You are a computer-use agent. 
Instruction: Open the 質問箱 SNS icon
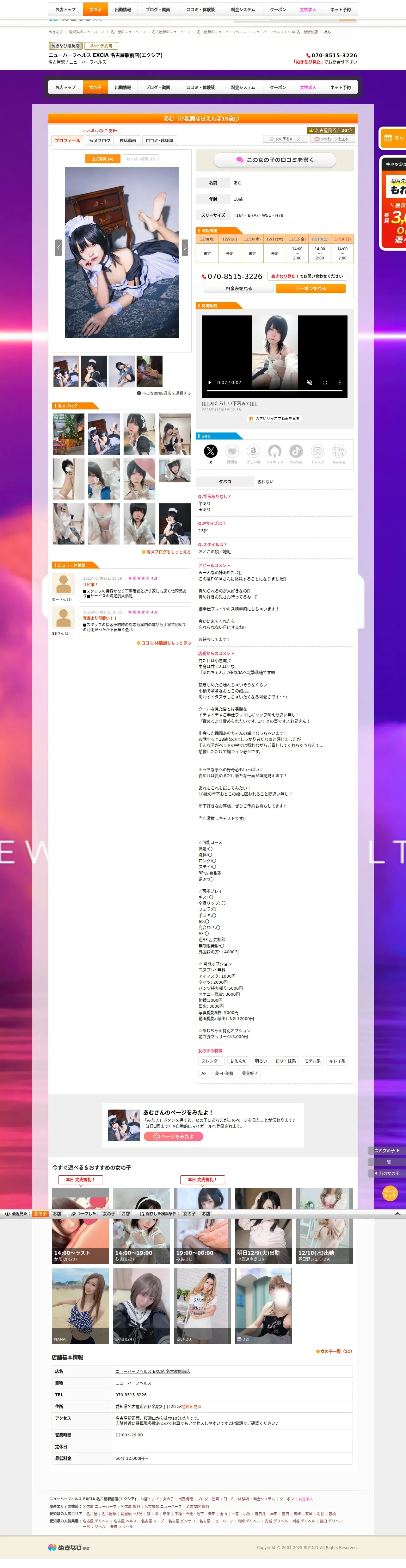pos(232,451)
